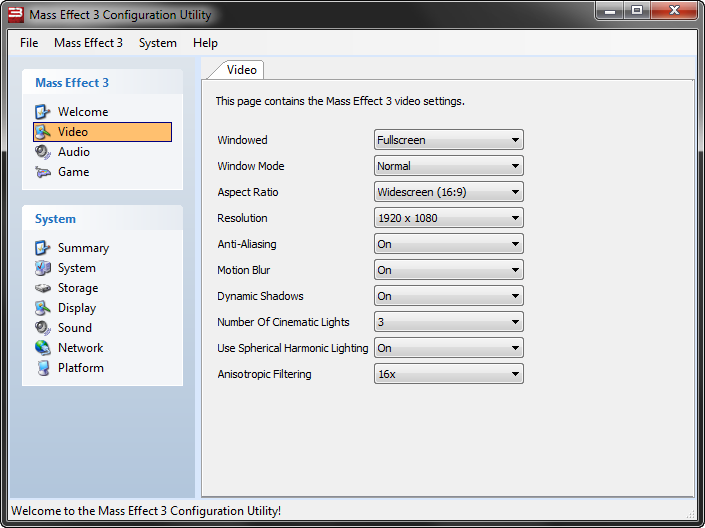Open the Windowed dropdown showing Fullscreen
Screen dimensions: 705x528
click(449, 140)
